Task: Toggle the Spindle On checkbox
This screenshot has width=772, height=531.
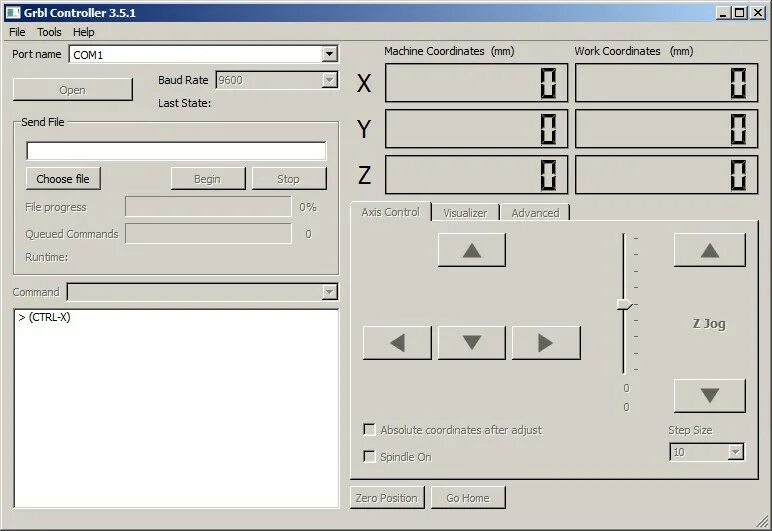Action: click(x=369, y=456)
